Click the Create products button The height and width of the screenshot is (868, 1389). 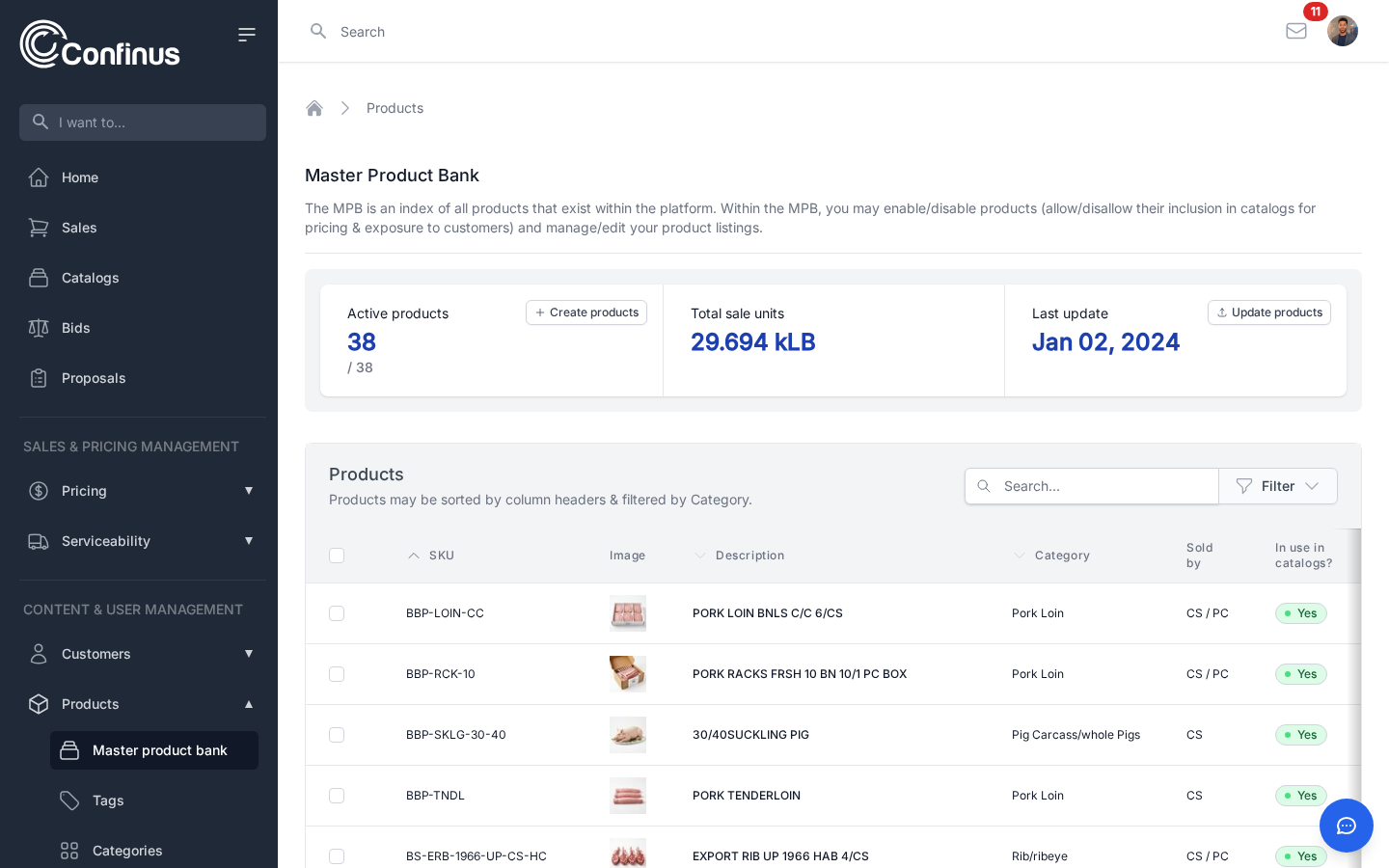tap(586, 312)
